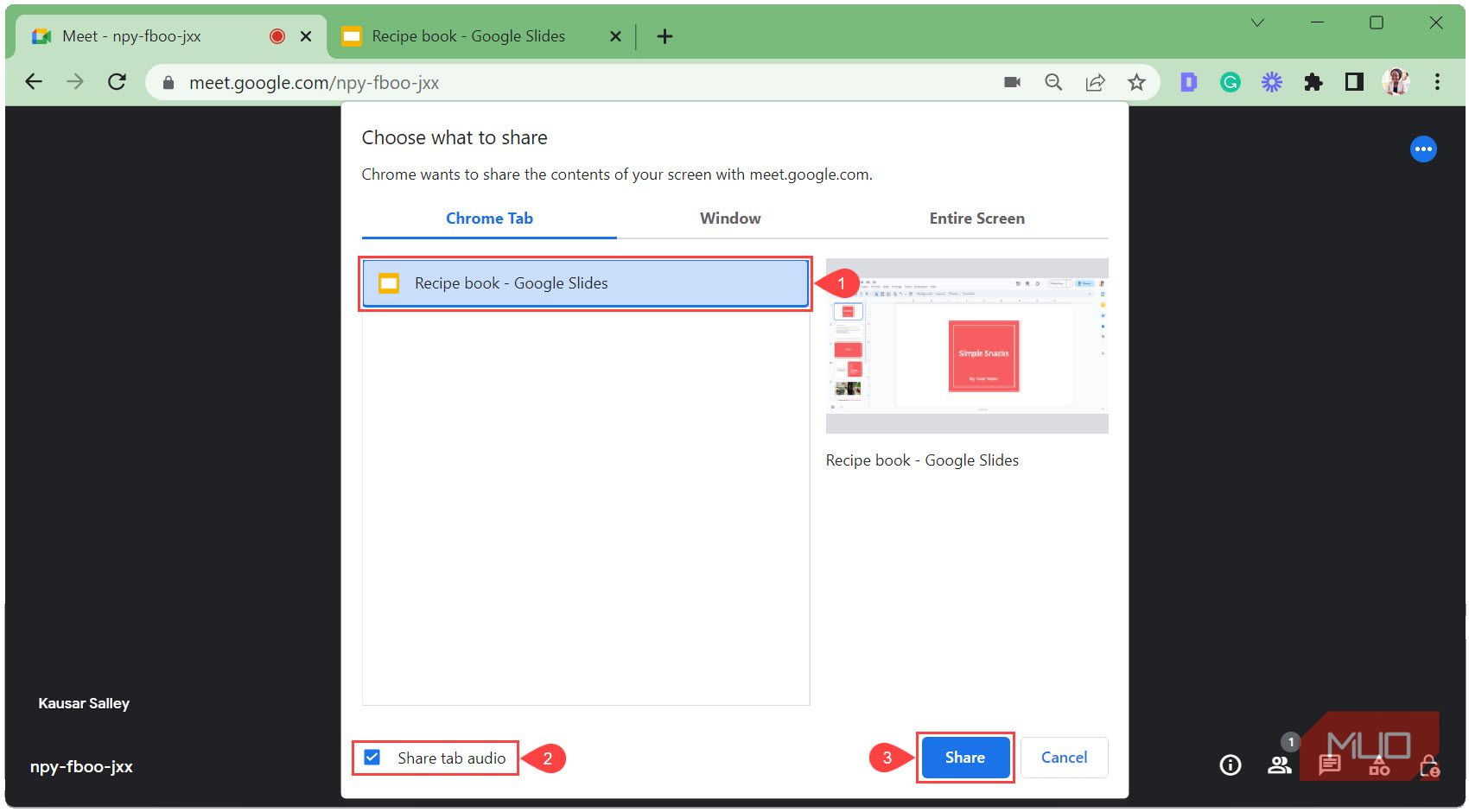Screen dimensions: 1469x812
Task: Click the camera permissions icon in address bar
Action: click(1011, 81)
